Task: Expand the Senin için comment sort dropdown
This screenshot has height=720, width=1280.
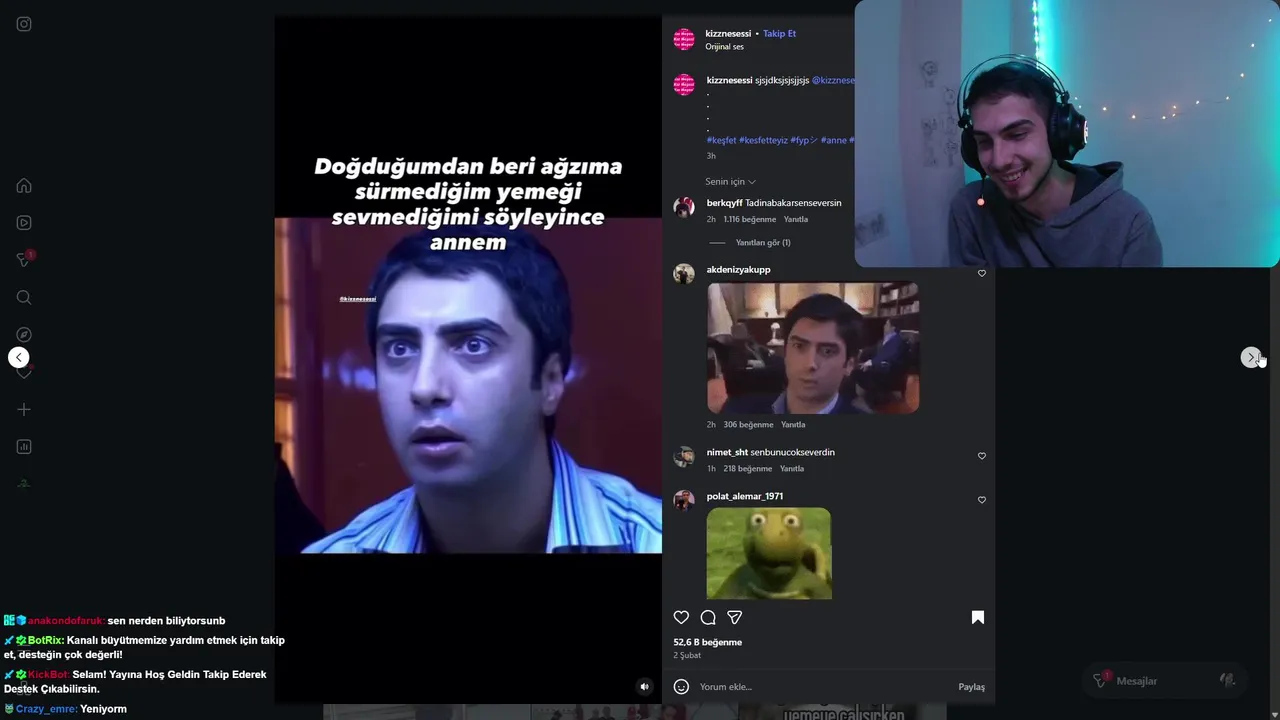Action: tap(731, 182)
